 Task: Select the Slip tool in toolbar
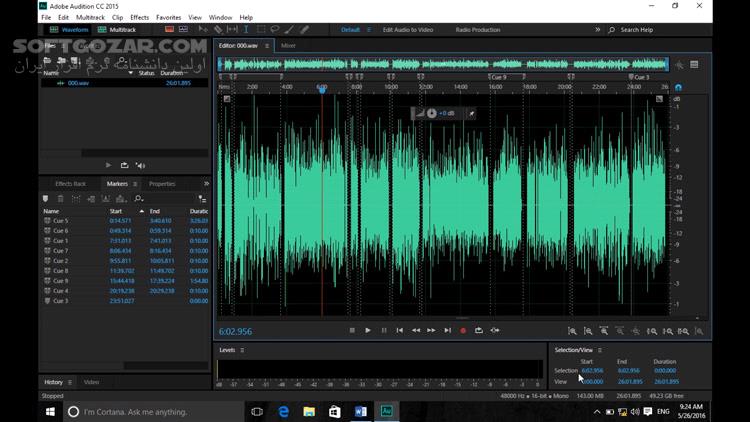232,30
